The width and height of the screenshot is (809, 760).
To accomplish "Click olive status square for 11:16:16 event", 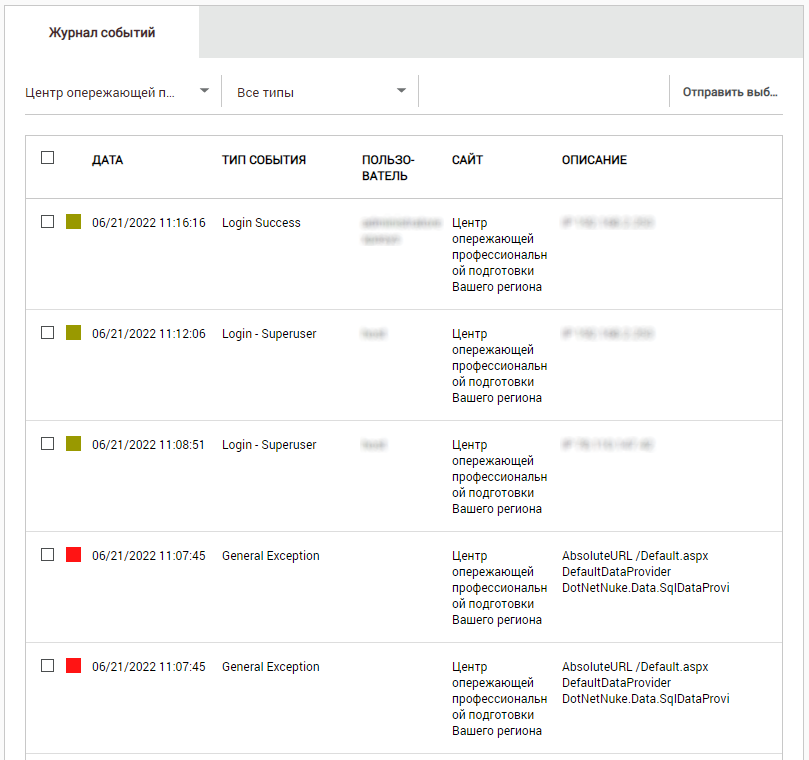I will point(73,222).
